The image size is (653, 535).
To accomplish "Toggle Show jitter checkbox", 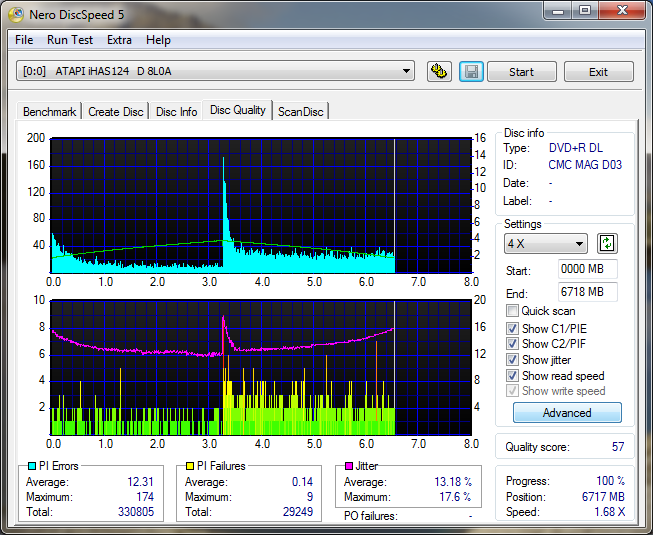I will [x=512, y=359].
